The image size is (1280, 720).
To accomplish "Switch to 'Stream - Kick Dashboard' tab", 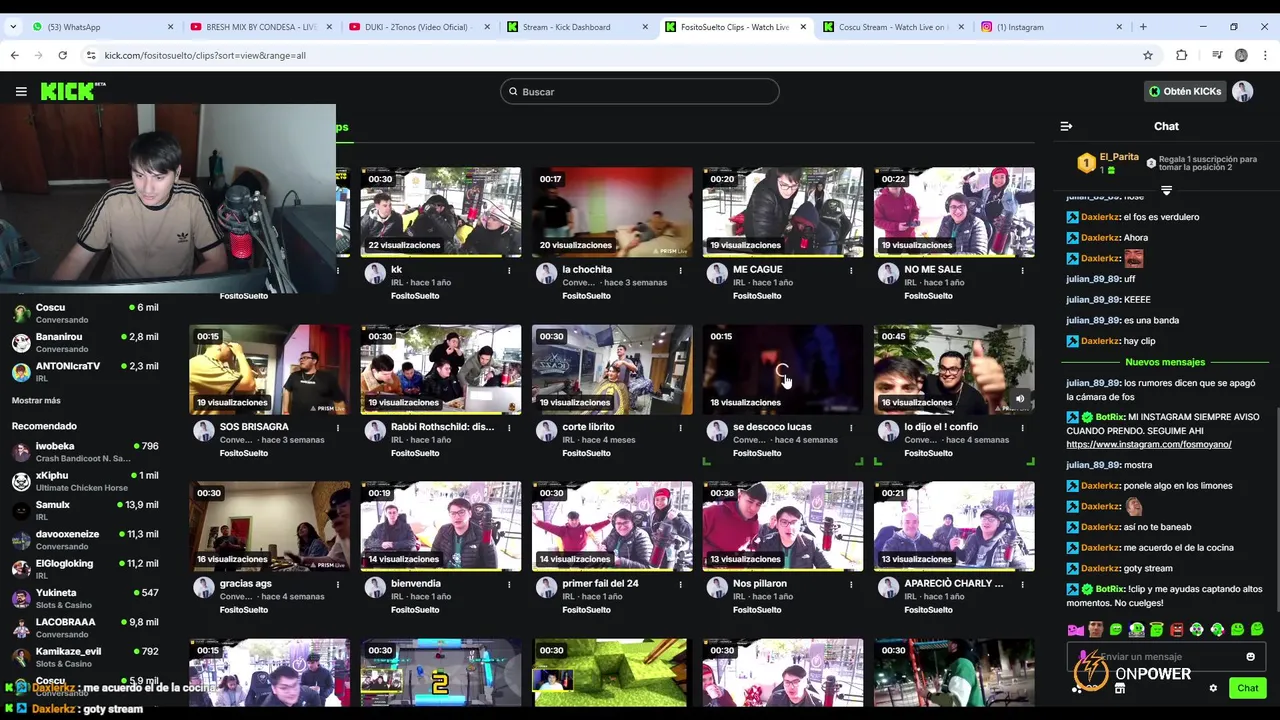I will [x=576, y=27].
